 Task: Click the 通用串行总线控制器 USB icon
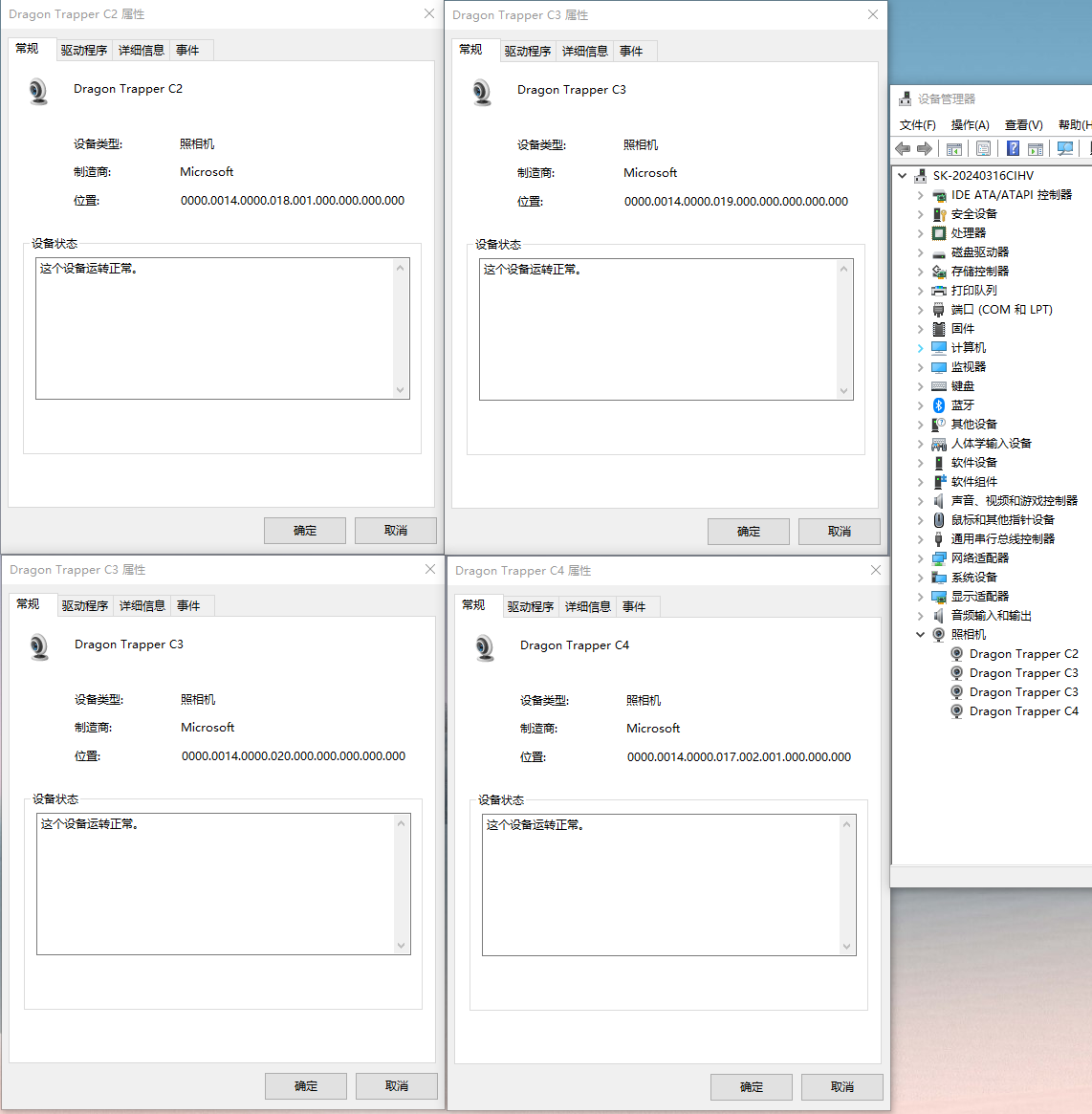click(x=939, y=539)
